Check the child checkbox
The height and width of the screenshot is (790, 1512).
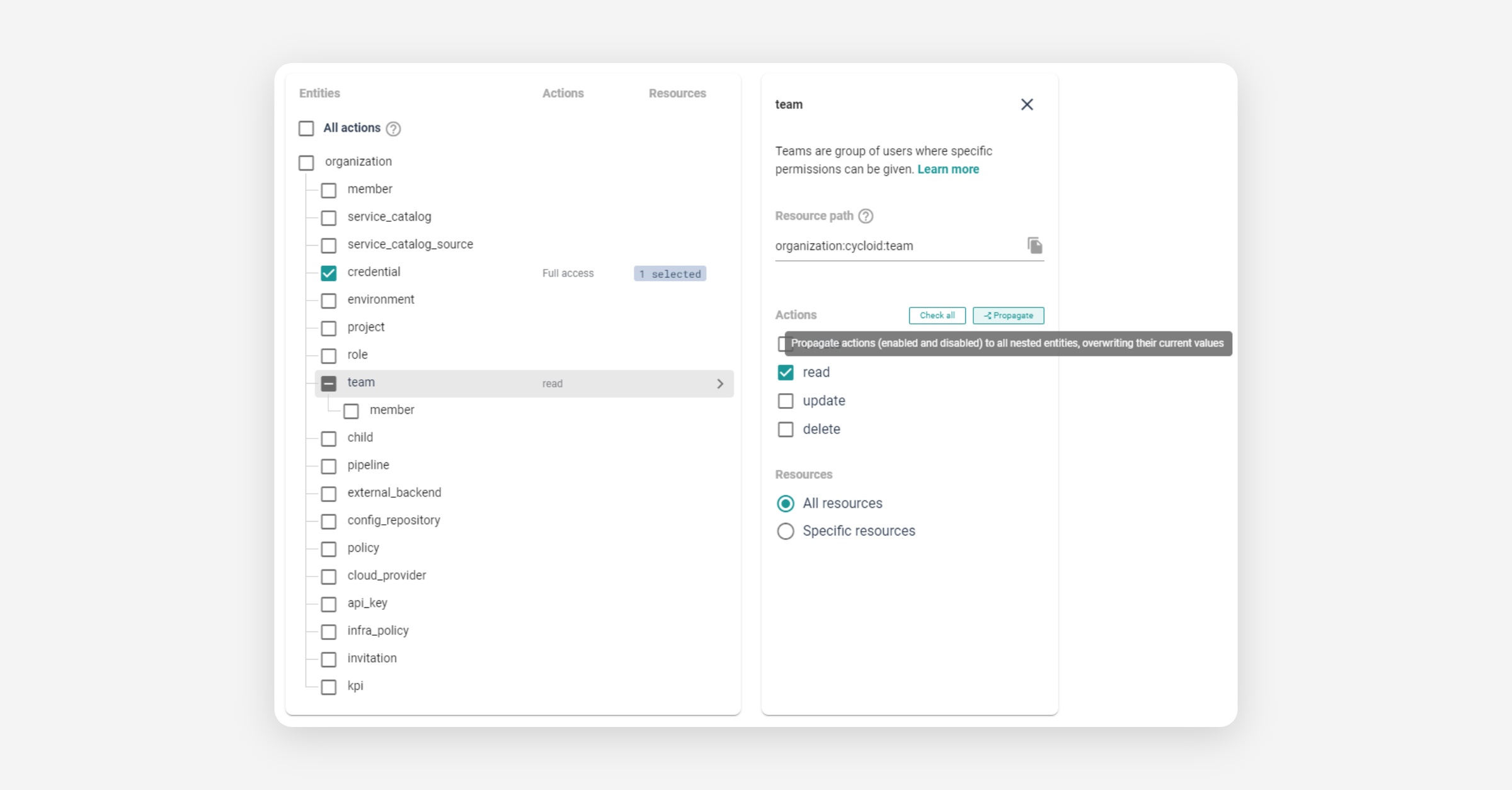(x=329, y=438)
